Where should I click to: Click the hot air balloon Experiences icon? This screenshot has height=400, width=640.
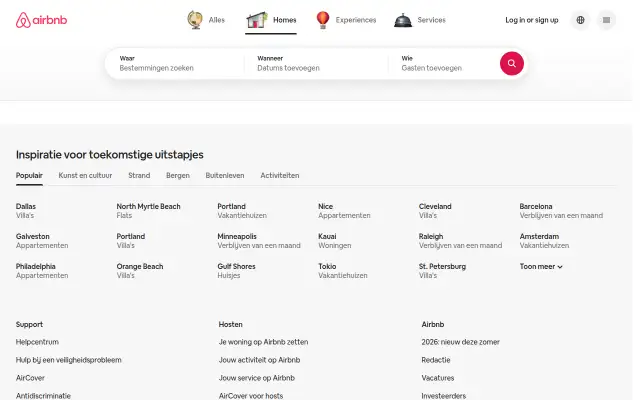(x=322, y=20)
